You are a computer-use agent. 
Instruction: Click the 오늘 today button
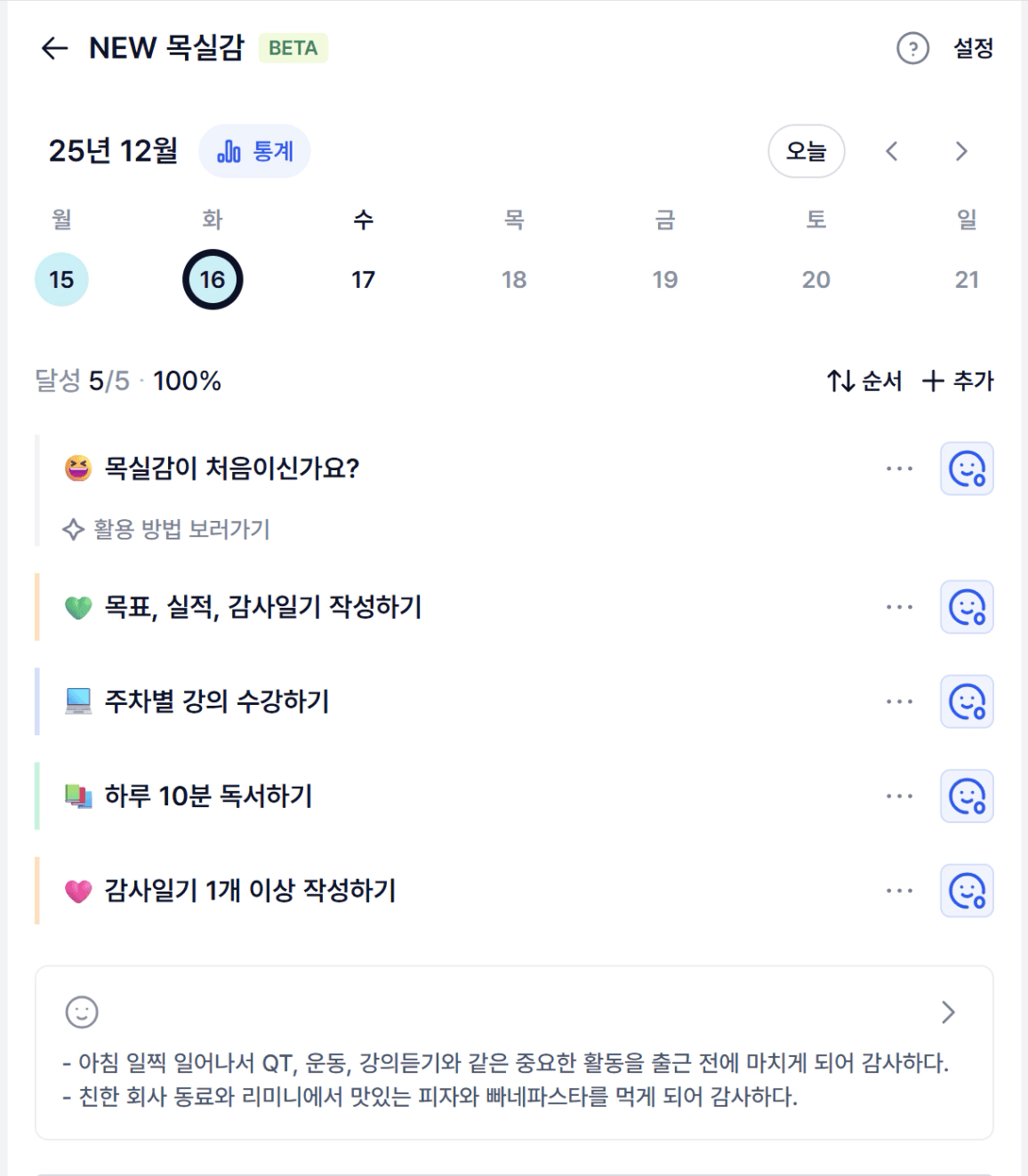[x=806, y=151]
